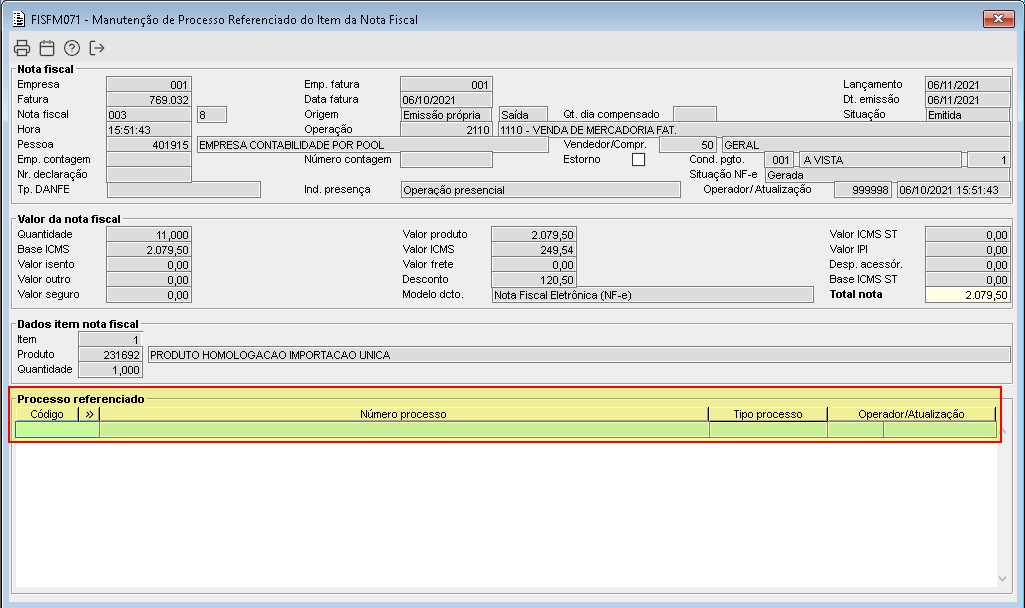Click the Desp. acessór. field
The height and width of the screenshot is (608, 1025).
tap(967, 265)
